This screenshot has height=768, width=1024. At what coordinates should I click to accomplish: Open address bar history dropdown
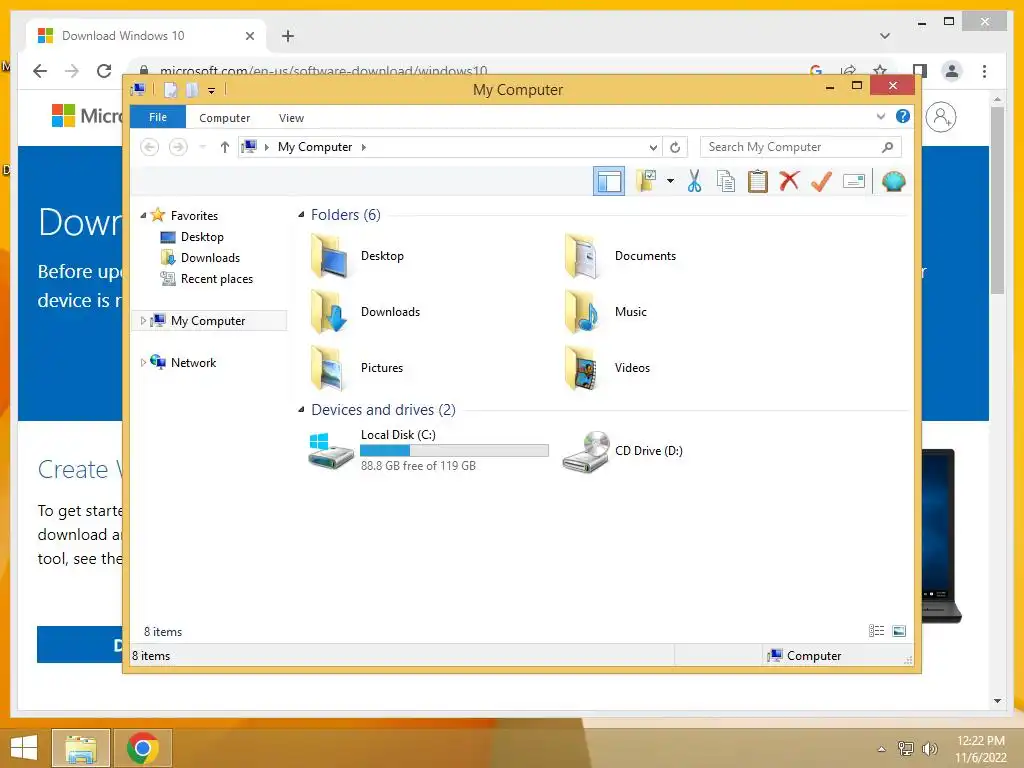[x=653, y=148]
